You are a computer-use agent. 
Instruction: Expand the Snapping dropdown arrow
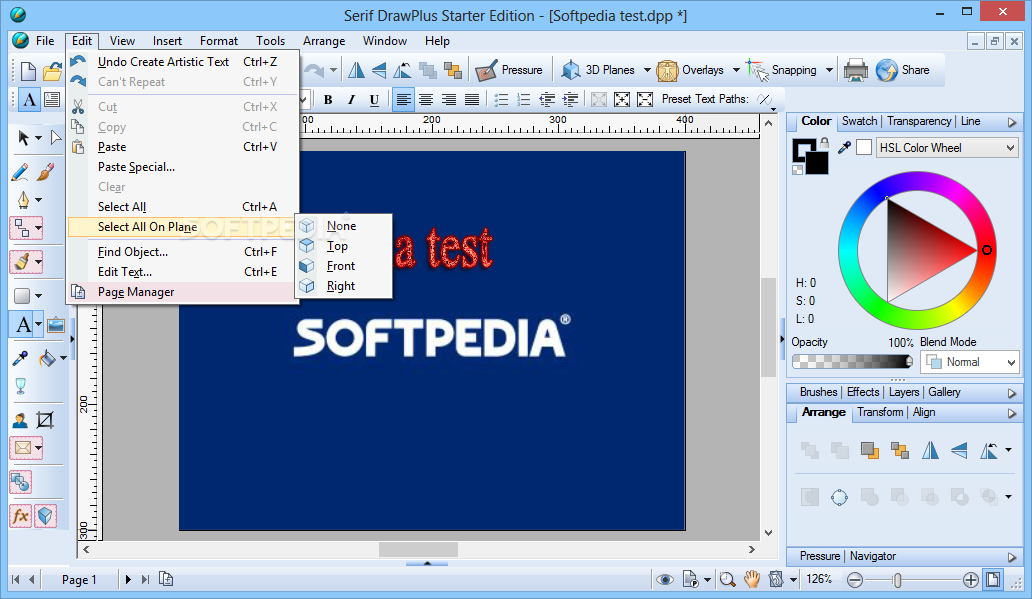829,70
